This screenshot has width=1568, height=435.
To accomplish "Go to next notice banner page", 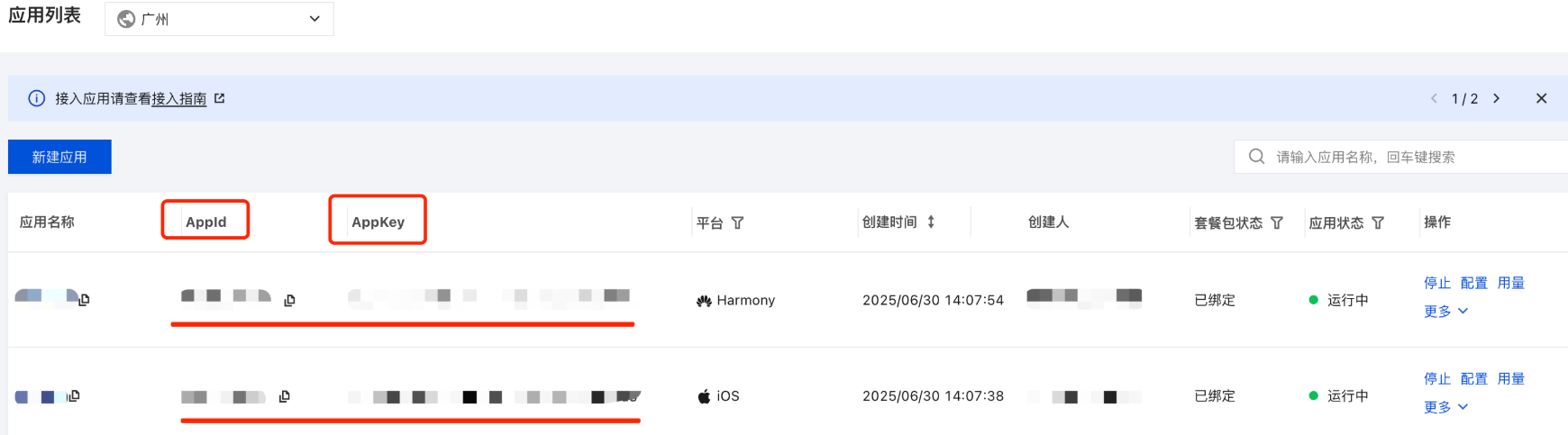I will pos(1496,98).
